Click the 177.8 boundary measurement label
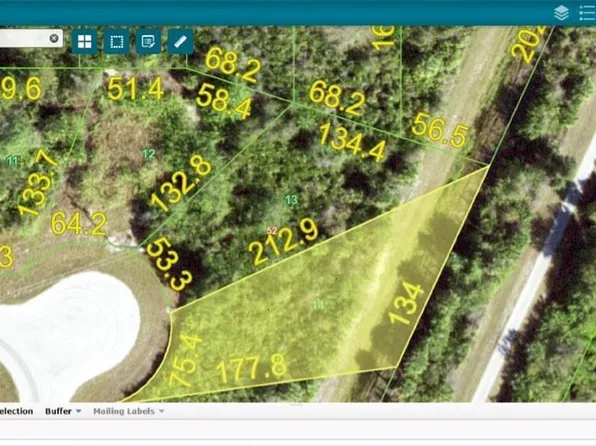Viewport: 596px width, 446px height. coord(251,368)
